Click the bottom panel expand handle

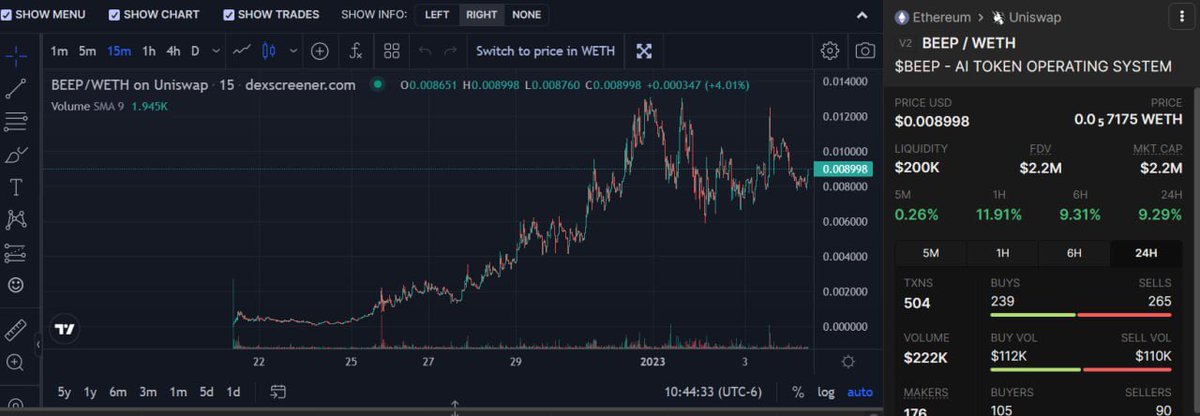tap(455, 407)
